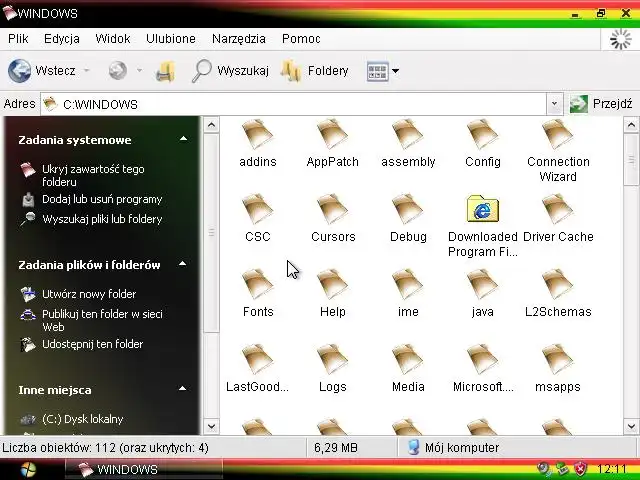Click task pane scrollbar down arrow

[x=211, y=427]
